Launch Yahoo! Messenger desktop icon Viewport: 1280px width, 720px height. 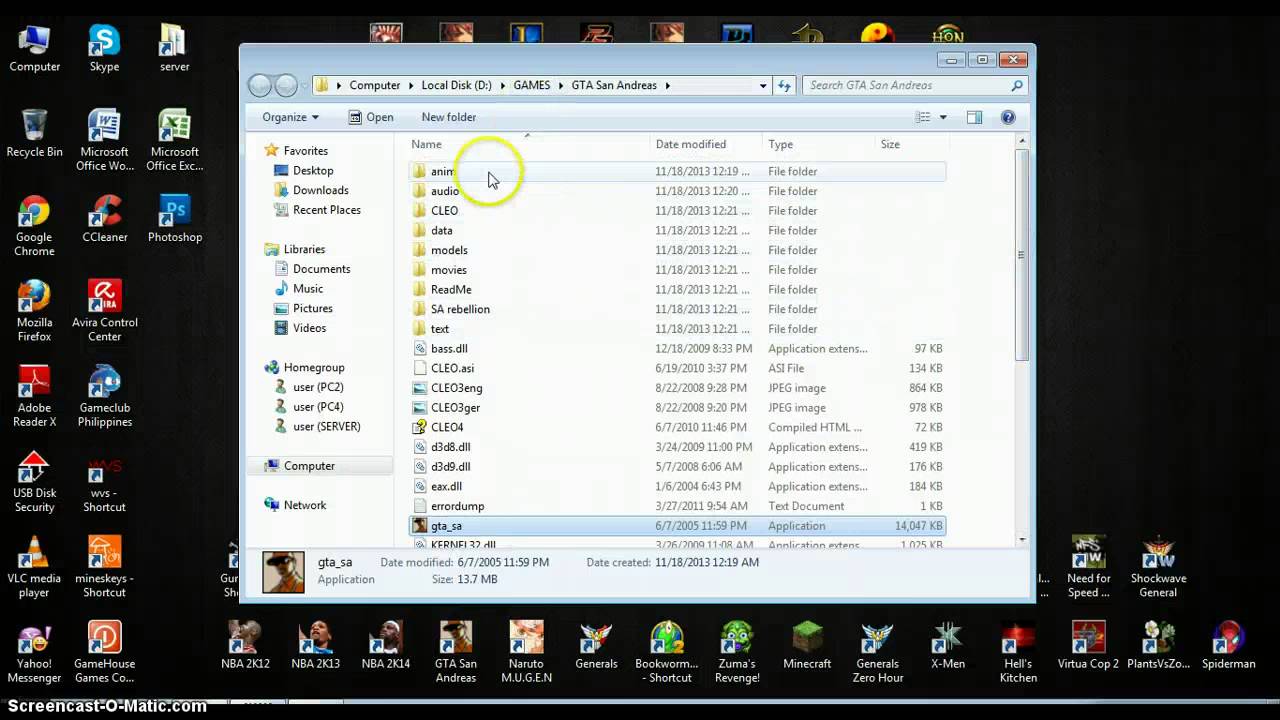[x=34, y=652]
